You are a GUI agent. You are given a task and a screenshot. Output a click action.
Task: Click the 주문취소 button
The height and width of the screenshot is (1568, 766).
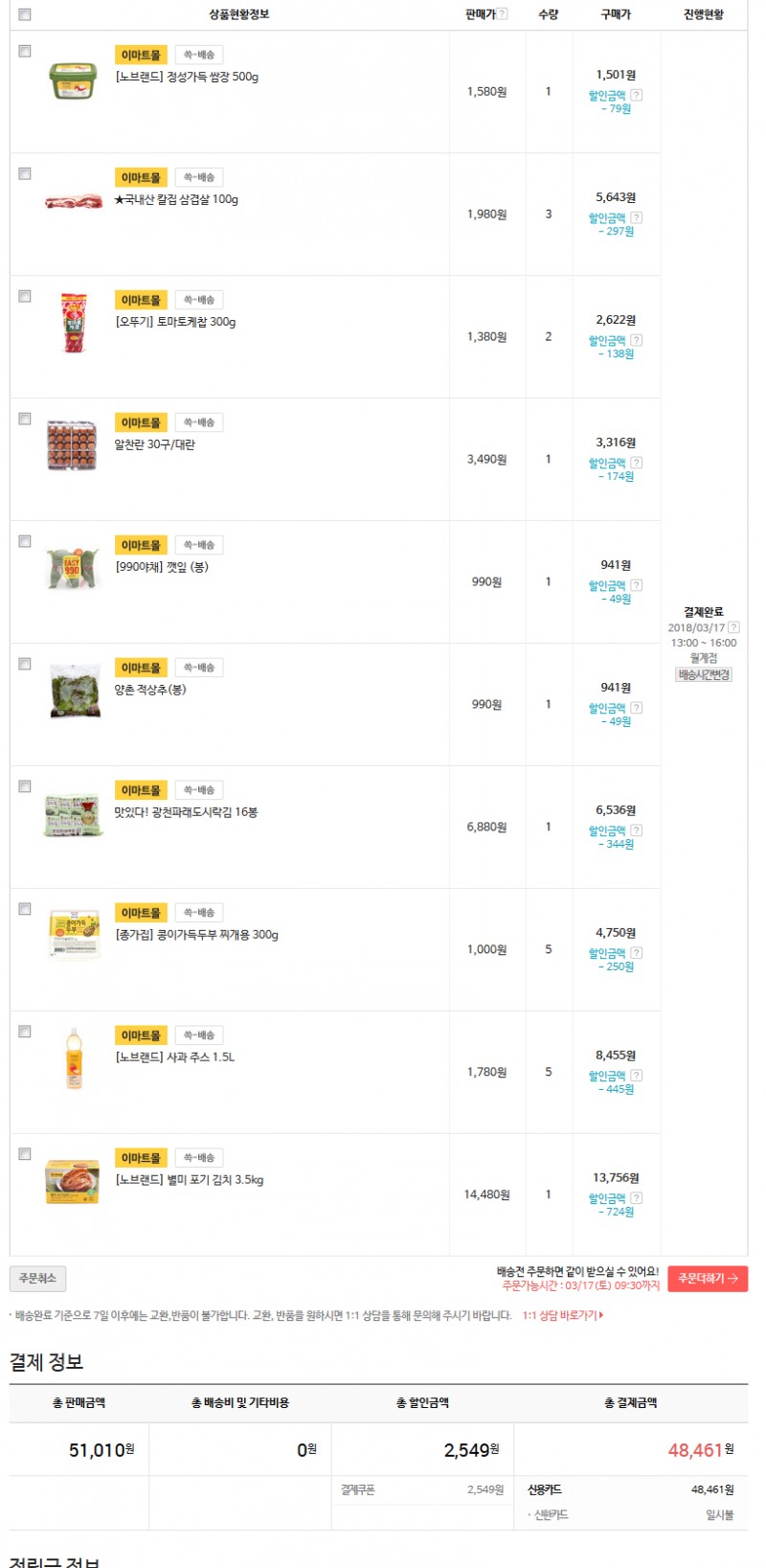(37, 1278)
